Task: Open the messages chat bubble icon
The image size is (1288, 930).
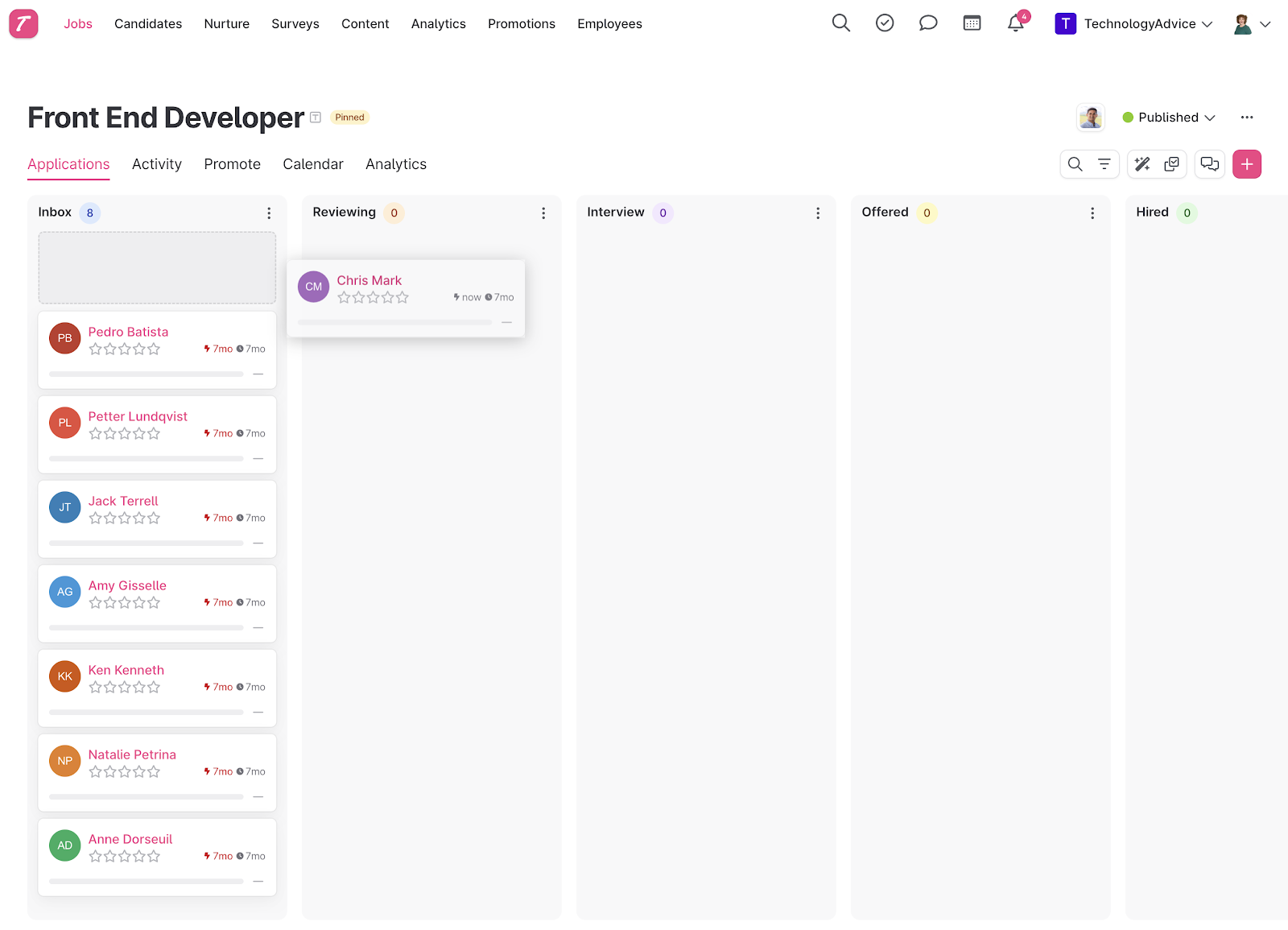Action: (x=928, y=23)
